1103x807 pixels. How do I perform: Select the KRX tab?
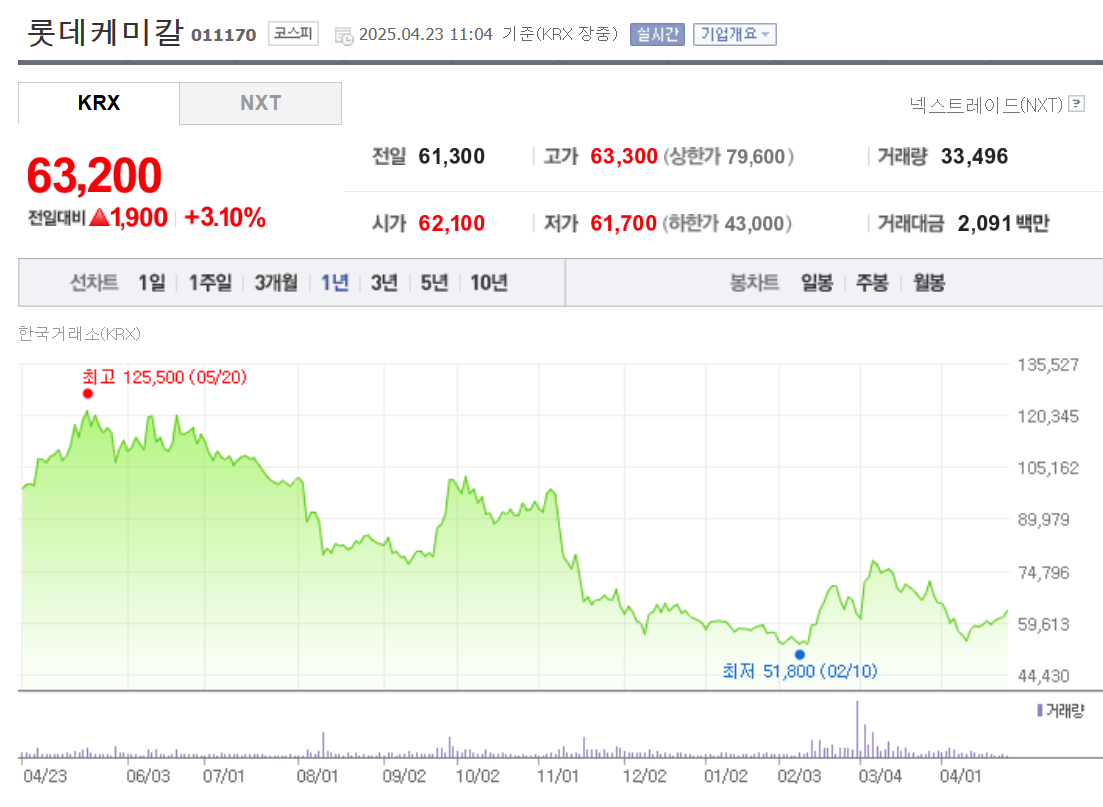pos(98,103)
